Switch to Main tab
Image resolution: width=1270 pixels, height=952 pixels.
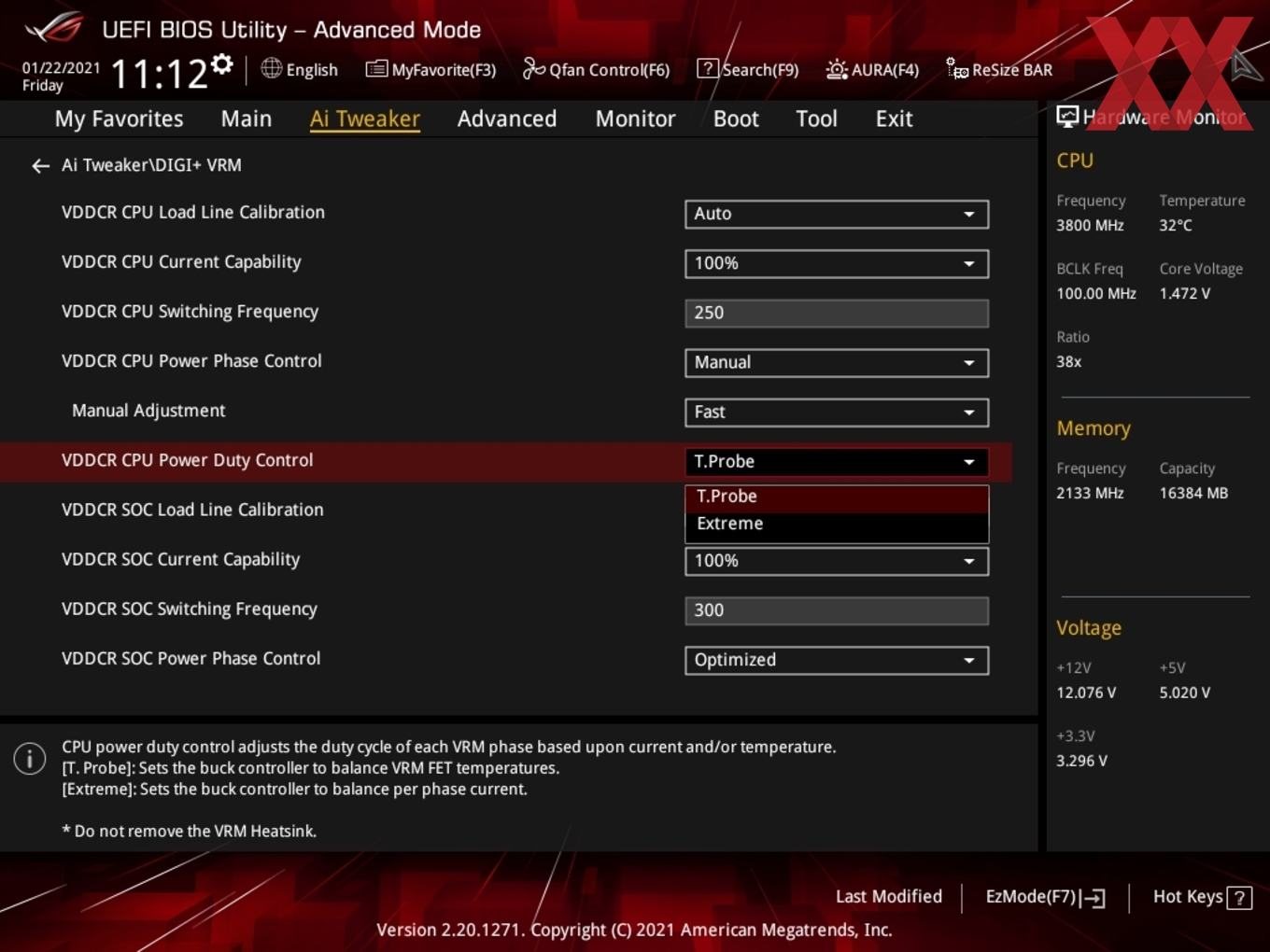tap(247, 119)
